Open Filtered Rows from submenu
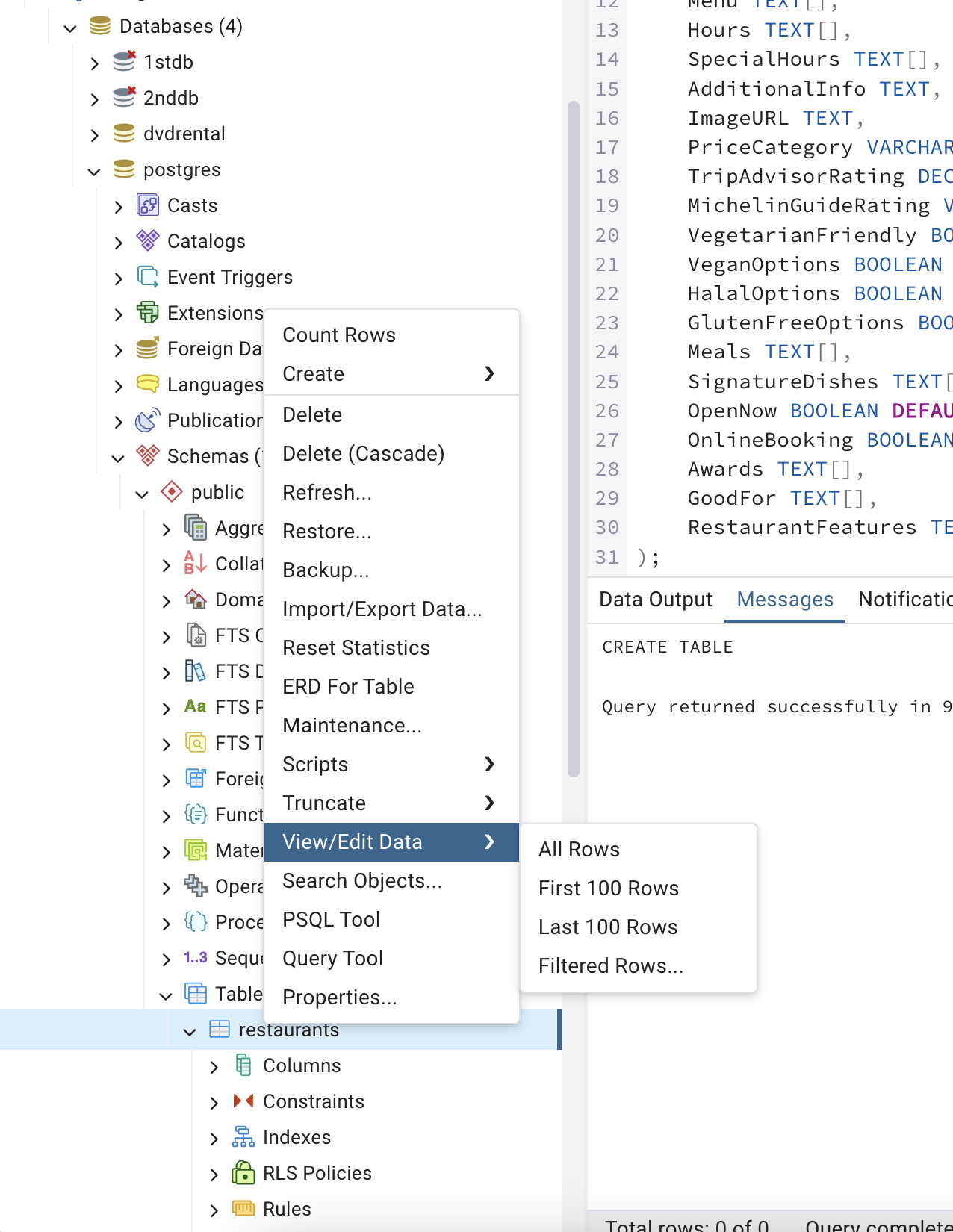This screenshot has width=953, height=1232. [x=610, y=965]
